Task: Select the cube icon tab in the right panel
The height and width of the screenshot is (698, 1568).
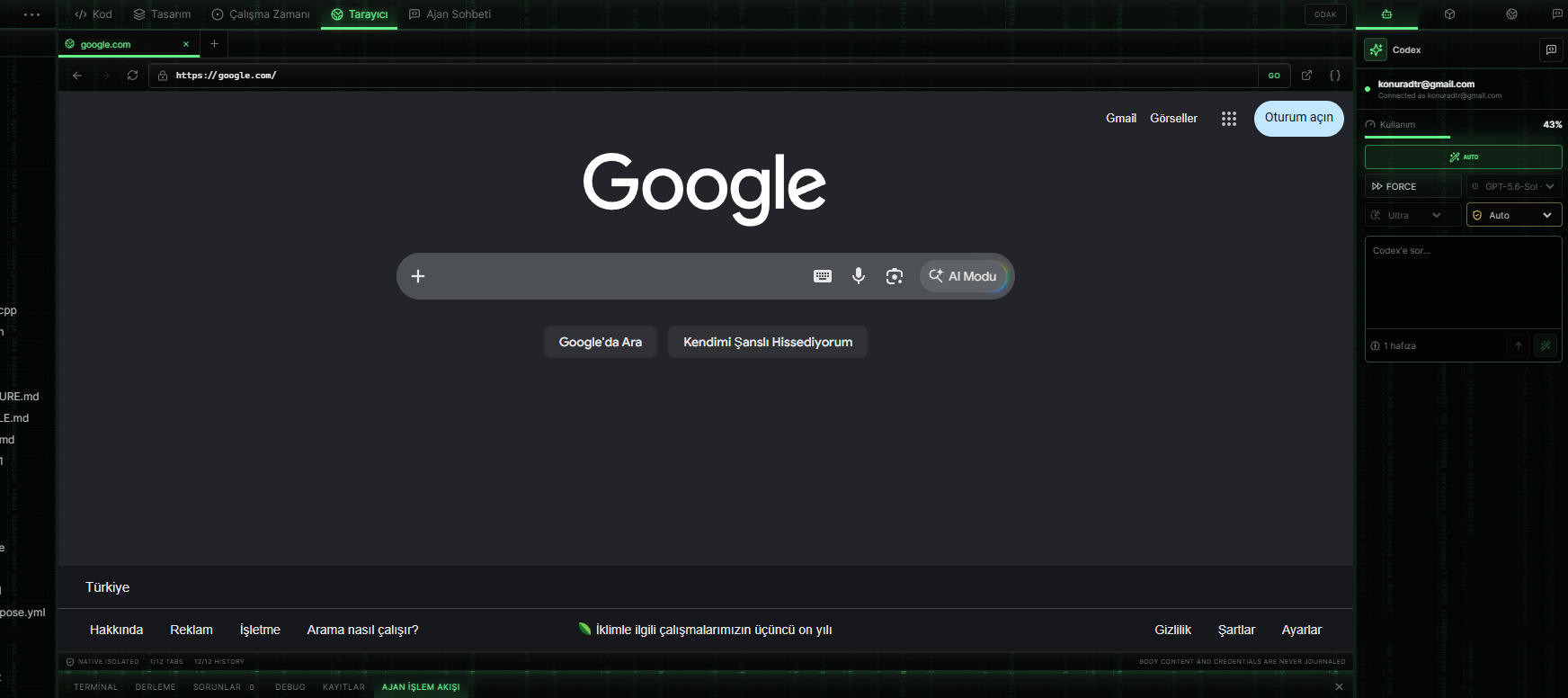Action: tap(1449, 14)
